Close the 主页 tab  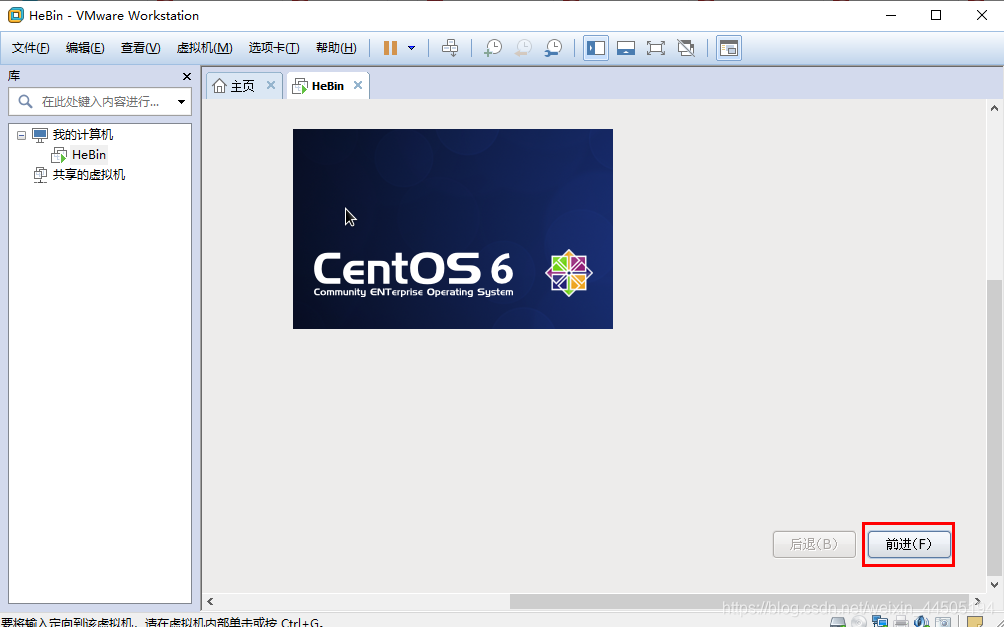click(271, 85)
